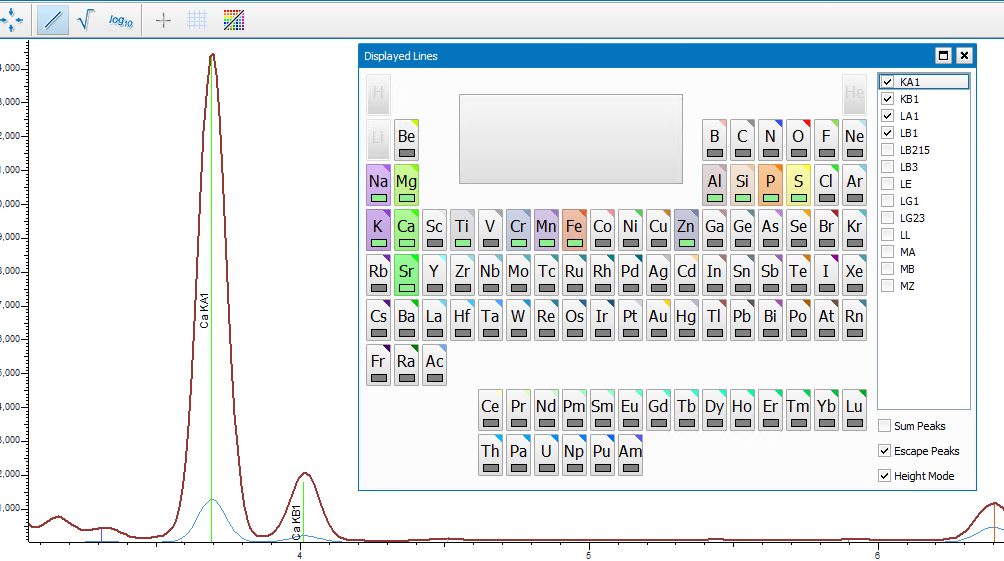Enable the crosshair cursor tool
1004x561 pixels.
coord(164,19)
